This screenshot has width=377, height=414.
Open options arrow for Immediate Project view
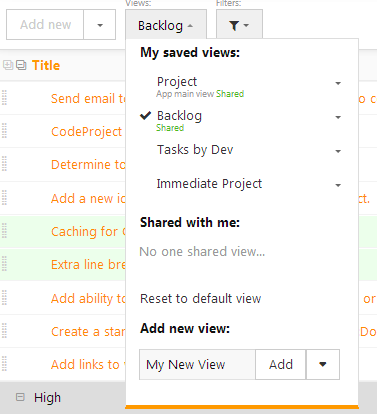338,185
